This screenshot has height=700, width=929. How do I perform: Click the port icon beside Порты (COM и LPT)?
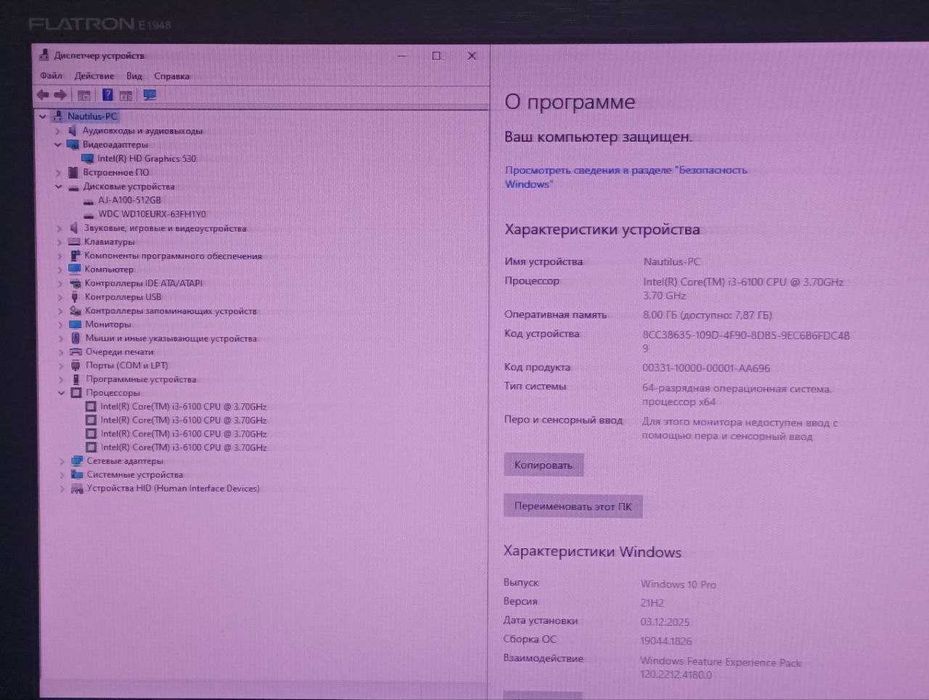[x=76, y=366]
